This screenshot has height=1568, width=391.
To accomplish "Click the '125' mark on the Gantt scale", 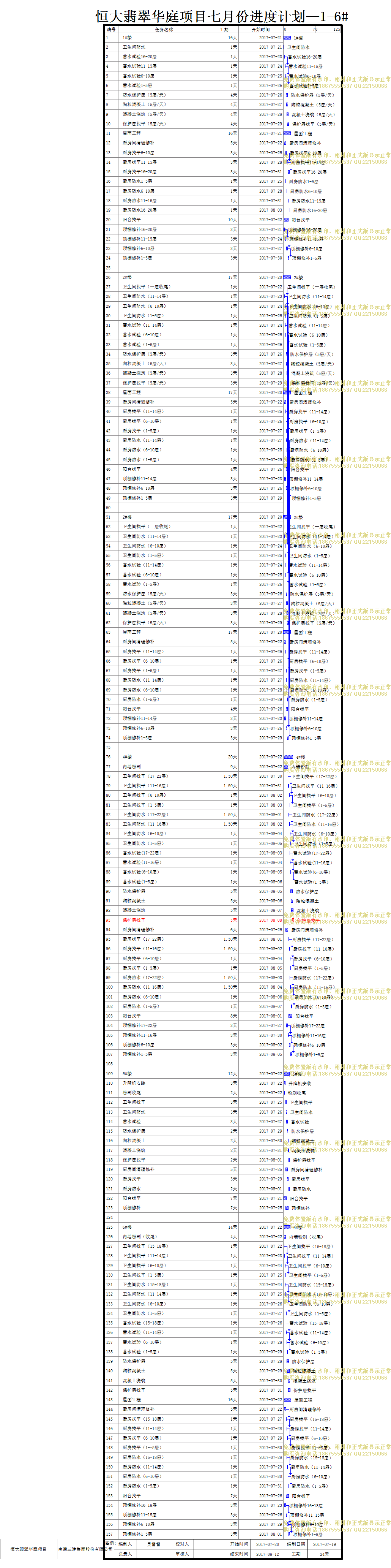I will click(336, 29).
